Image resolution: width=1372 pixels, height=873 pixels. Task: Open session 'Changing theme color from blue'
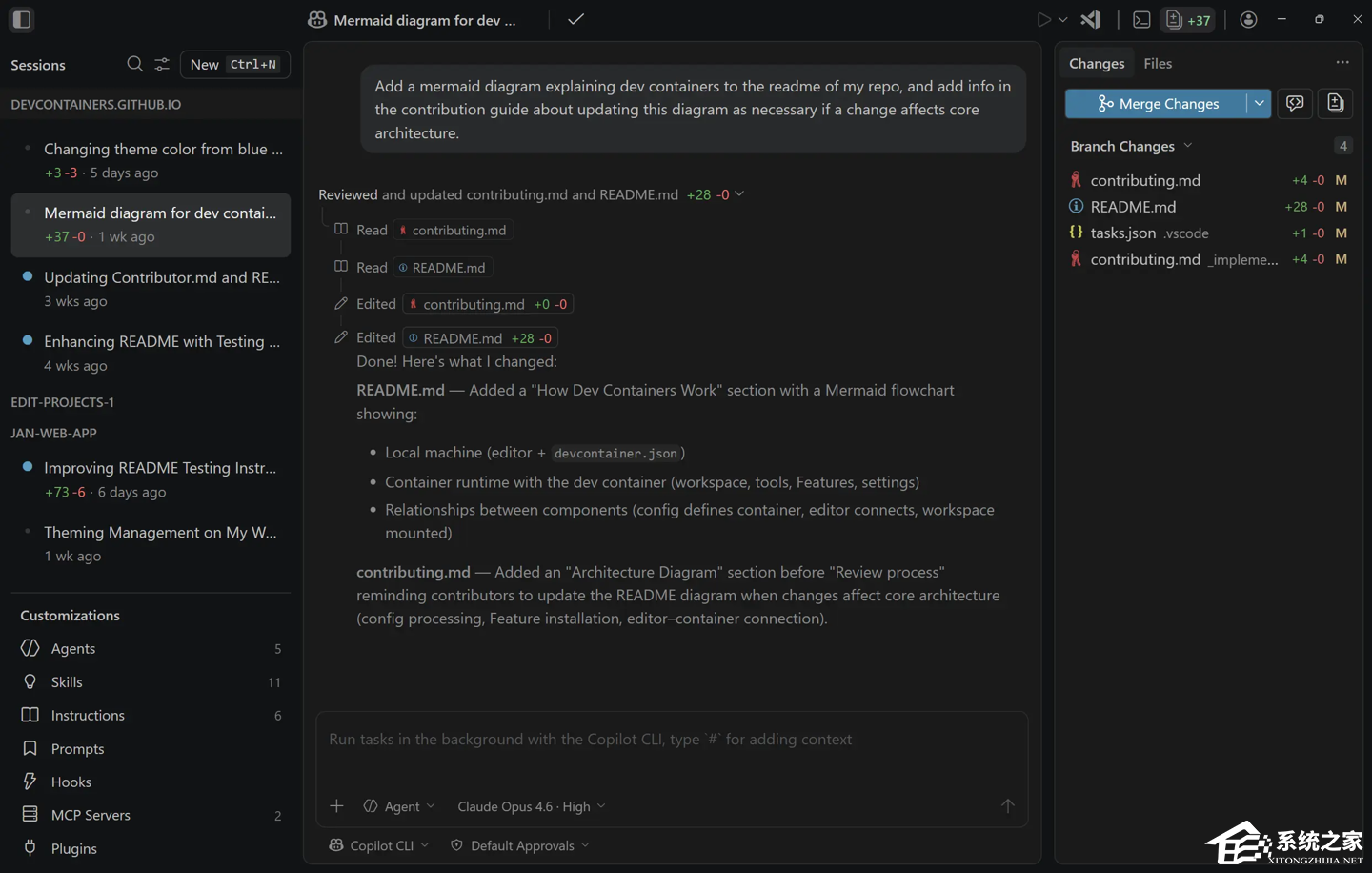pyautogui.click(x=151, y=160)
